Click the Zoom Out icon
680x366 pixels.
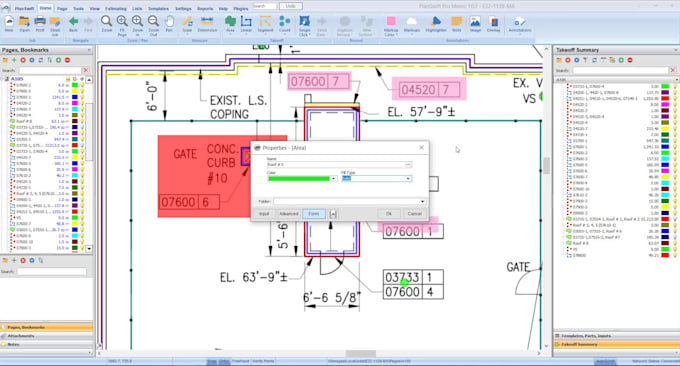coord(154,25)
